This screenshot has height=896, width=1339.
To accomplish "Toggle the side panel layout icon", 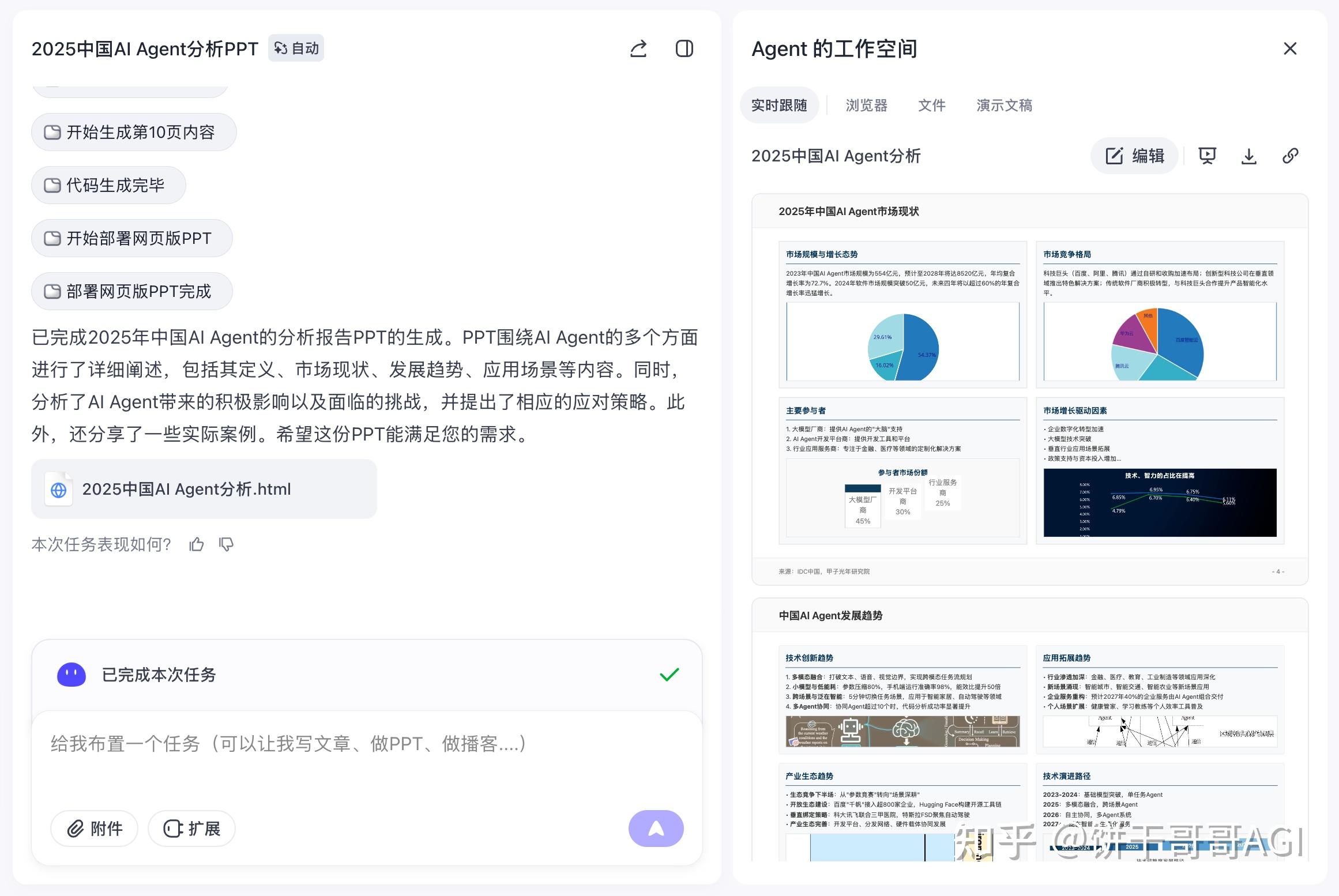I will (685, 49).
